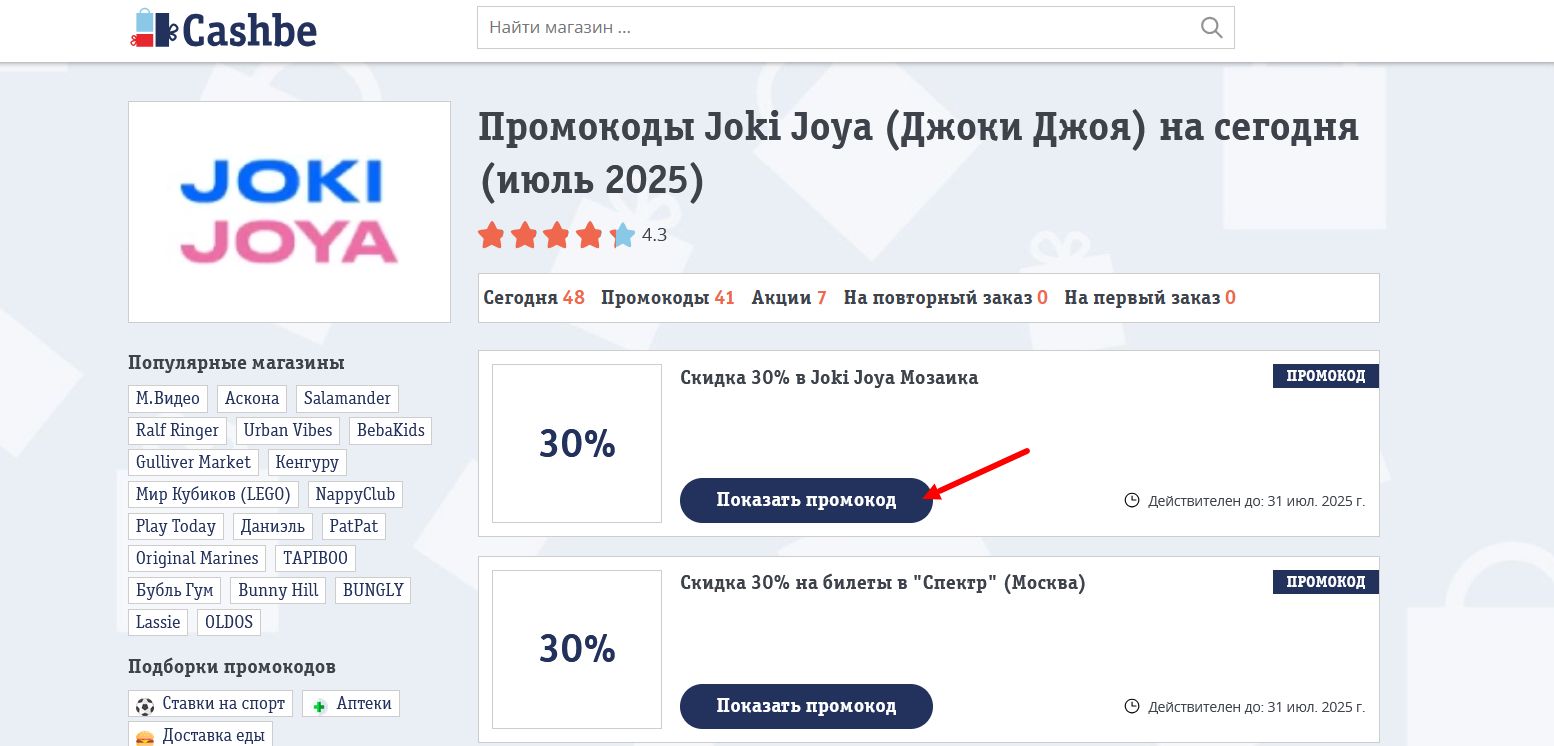The width and height of the screenshot is (1554, 746).
Task: Open the OLDOS store link
Action: click(x=228, y=622)
